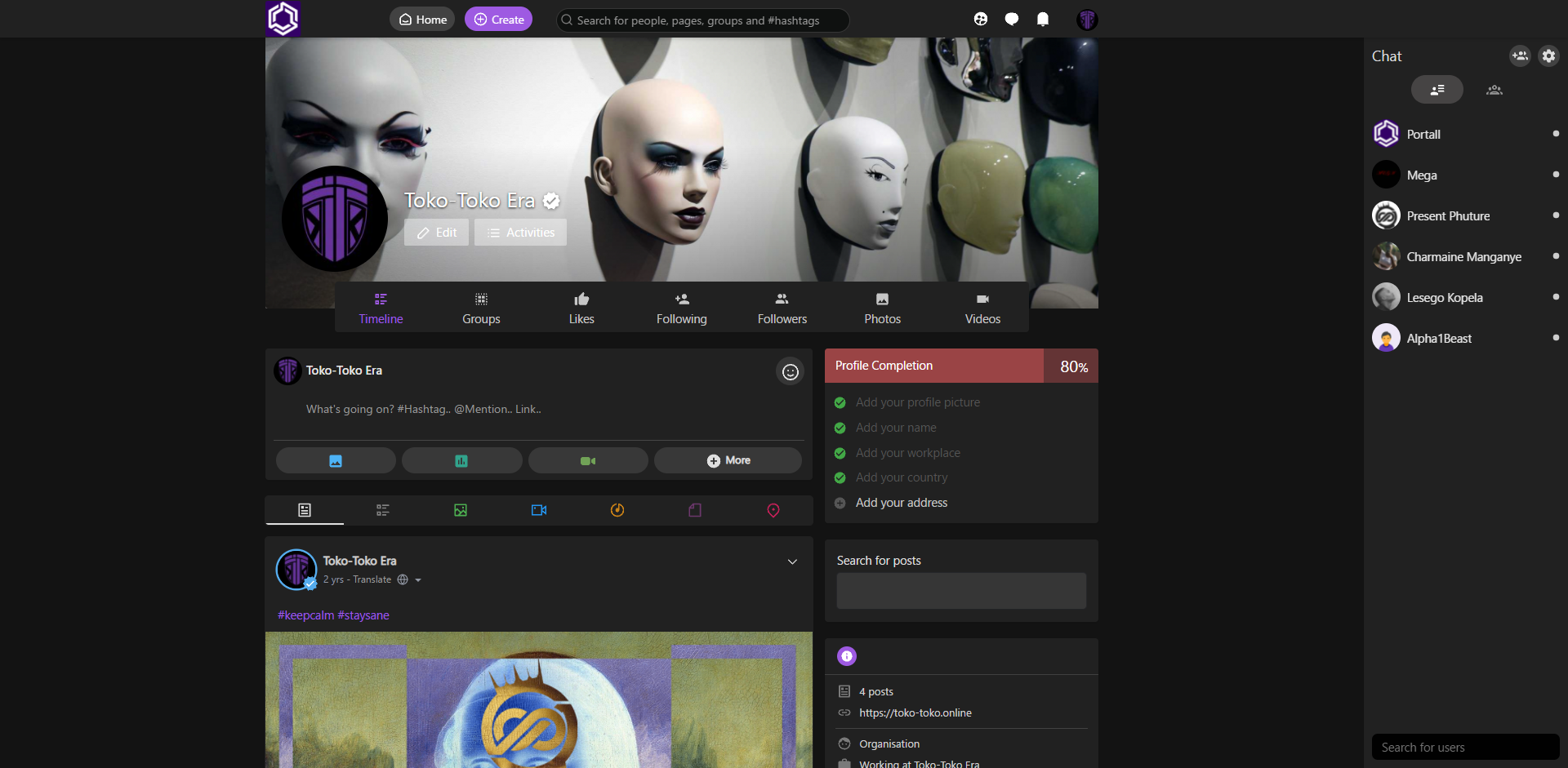The width and height of the screenshot is (1568, 768).
Task: Switch to the group chats tab
Action: [x=1494, y=90]
